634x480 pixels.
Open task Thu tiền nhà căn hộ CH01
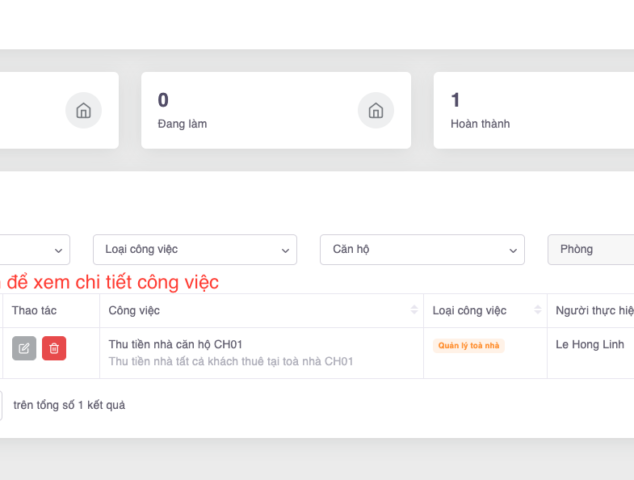pos(176,344)
